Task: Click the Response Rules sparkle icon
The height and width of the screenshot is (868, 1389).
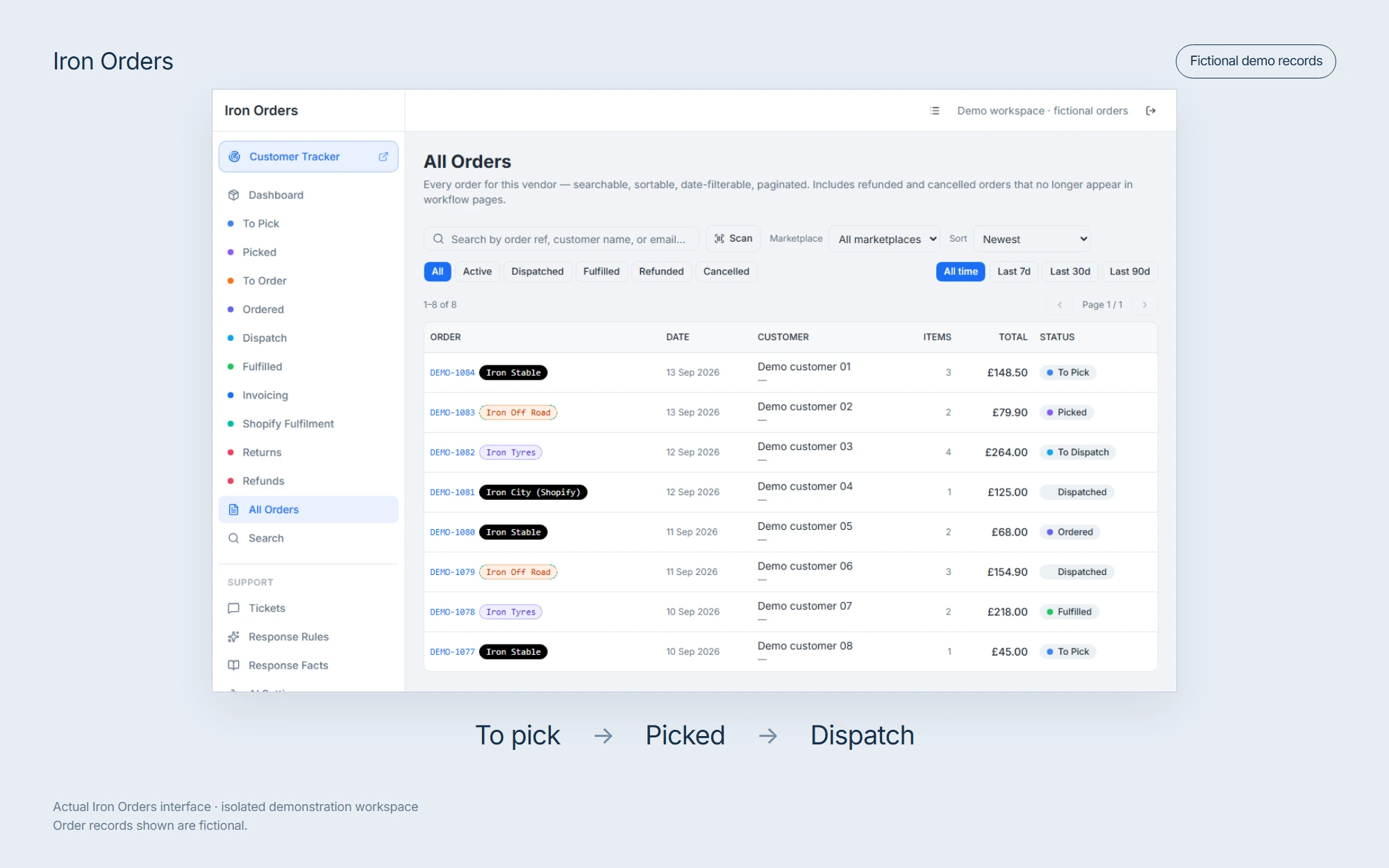Action: point(234,637)
